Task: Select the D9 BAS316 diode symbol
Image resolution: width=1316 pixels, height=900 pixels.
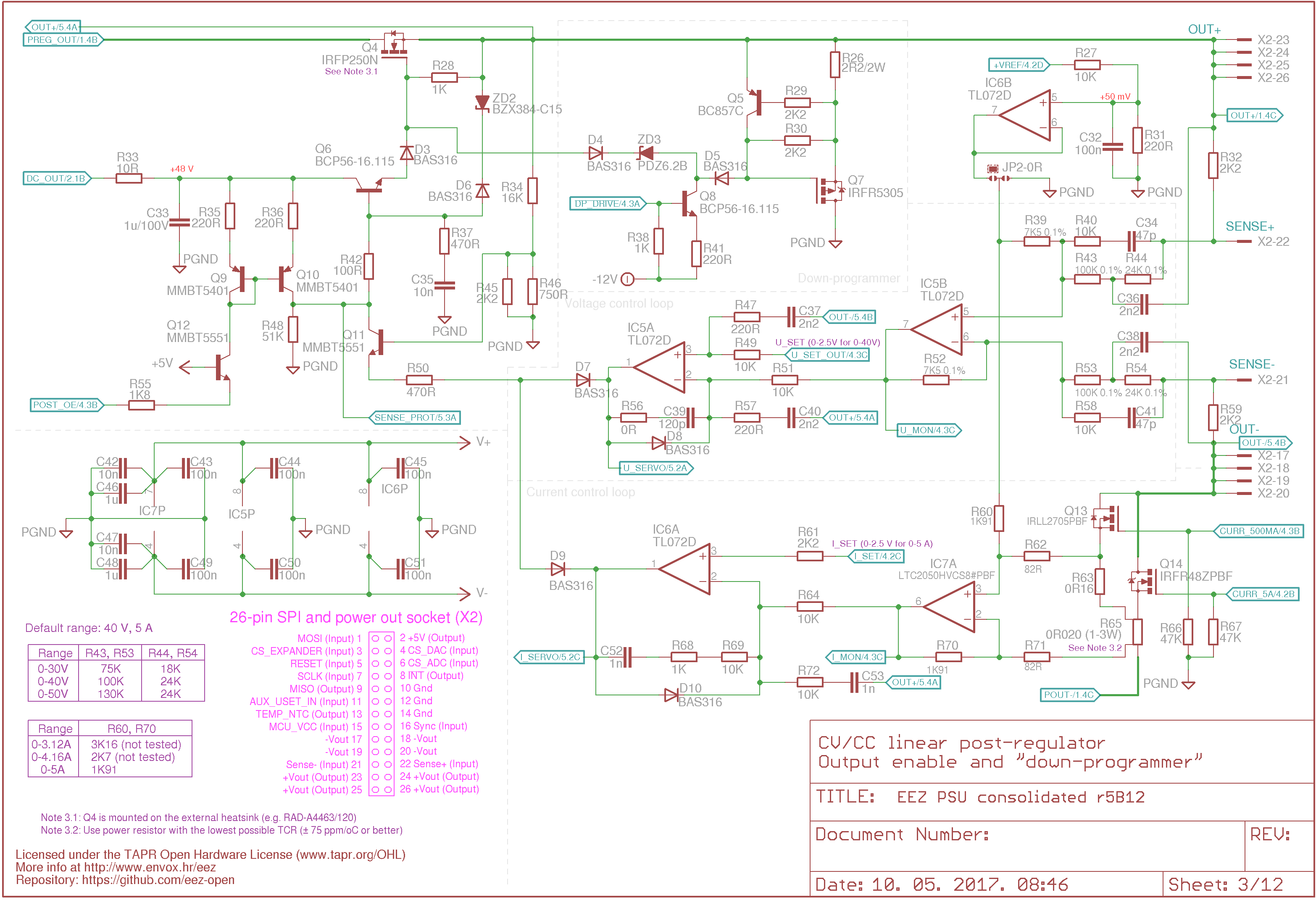Action: 558,568
